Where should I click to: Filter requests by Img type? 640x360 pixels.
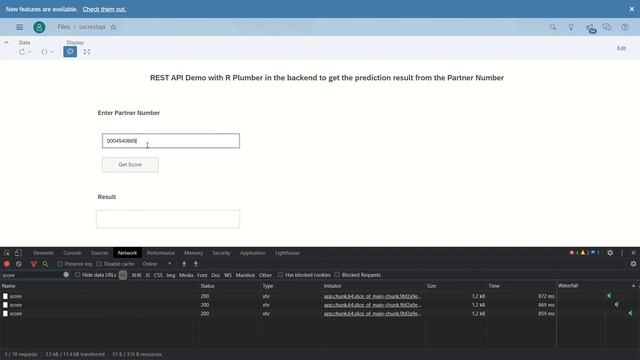coord(171,275)
